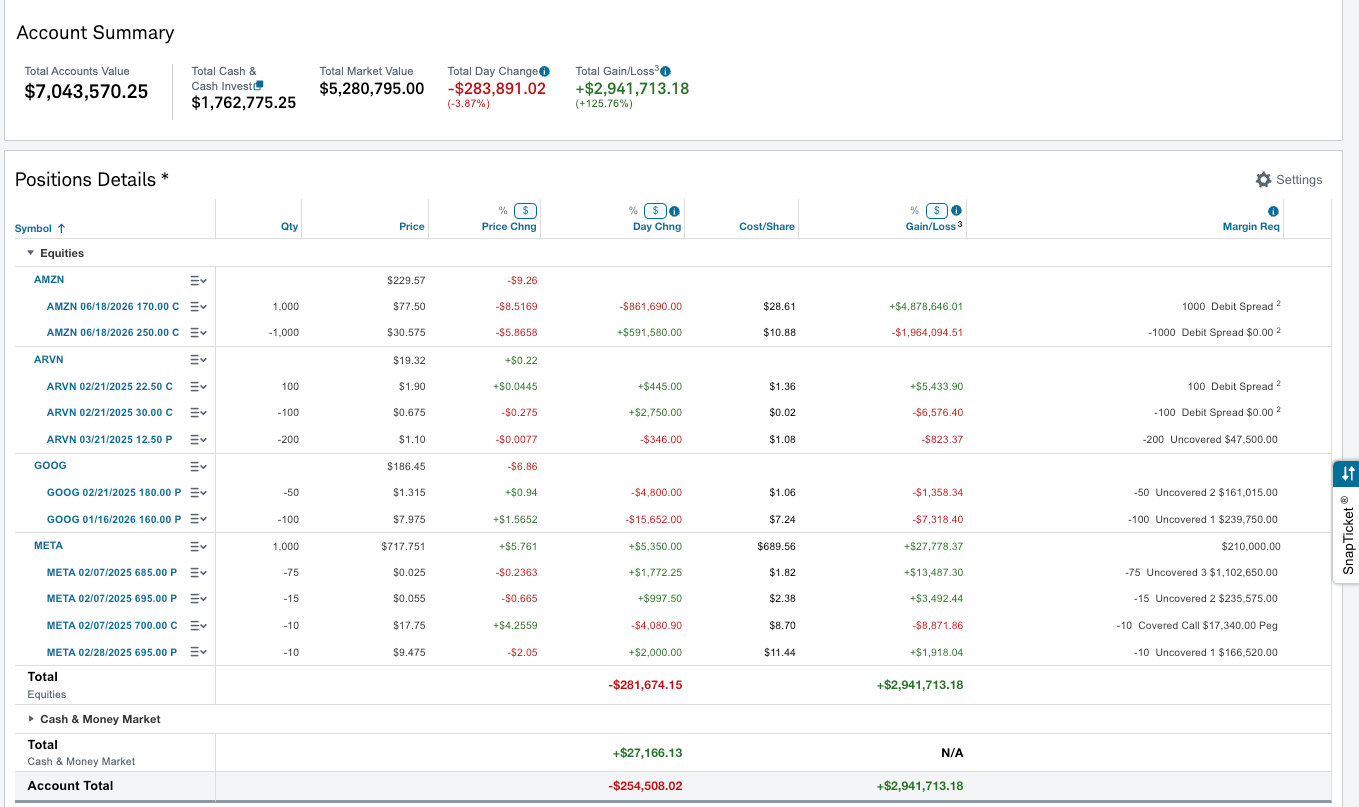Open the AMZN 06/18/2026 250.00 C option link
This screenshot has height=807, width=1359.
coord(113,333)
